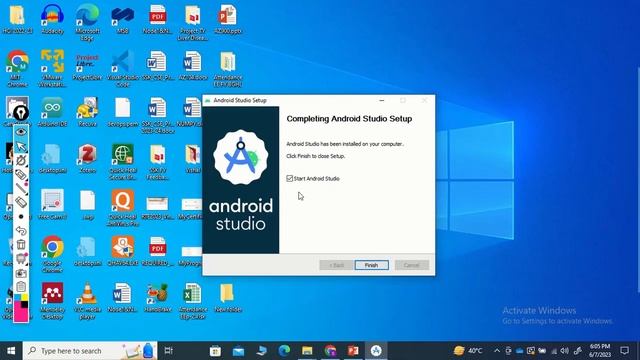Select the New folder desktop icon
The width and height of the screenshot is (640, 360).
point(228,298)
